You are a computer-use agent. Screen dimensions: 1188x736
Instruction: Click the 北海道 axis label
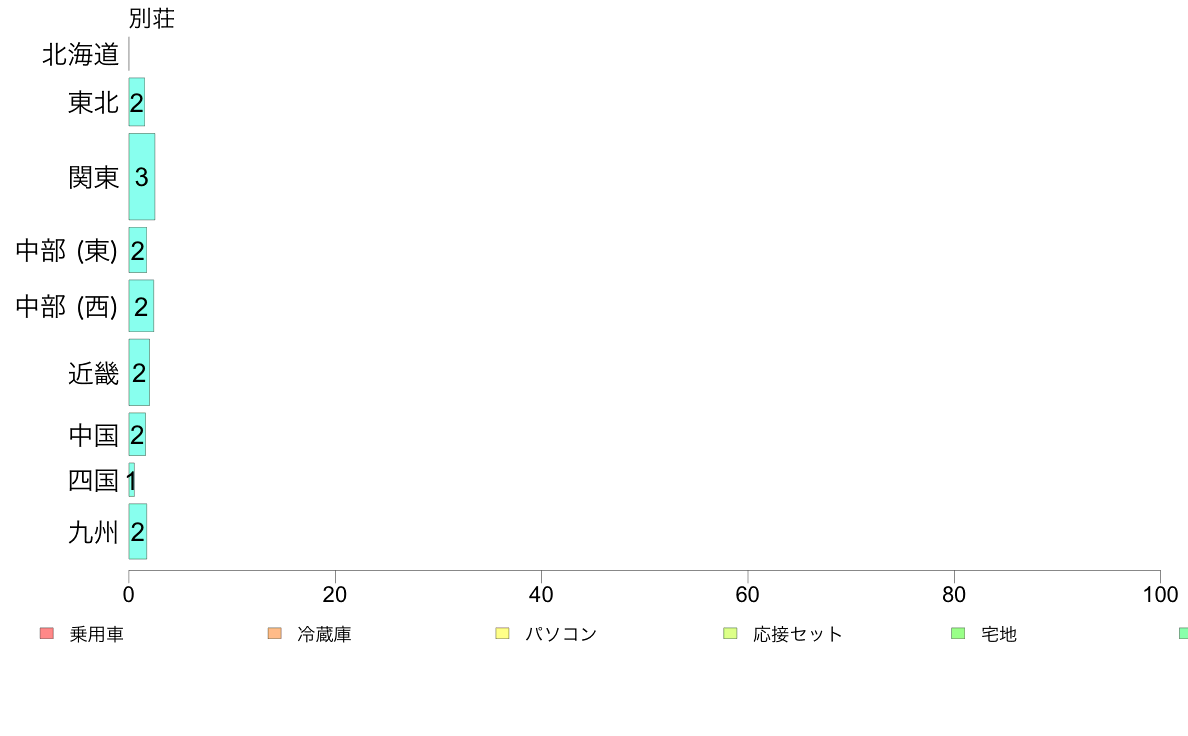coord(80,55)
